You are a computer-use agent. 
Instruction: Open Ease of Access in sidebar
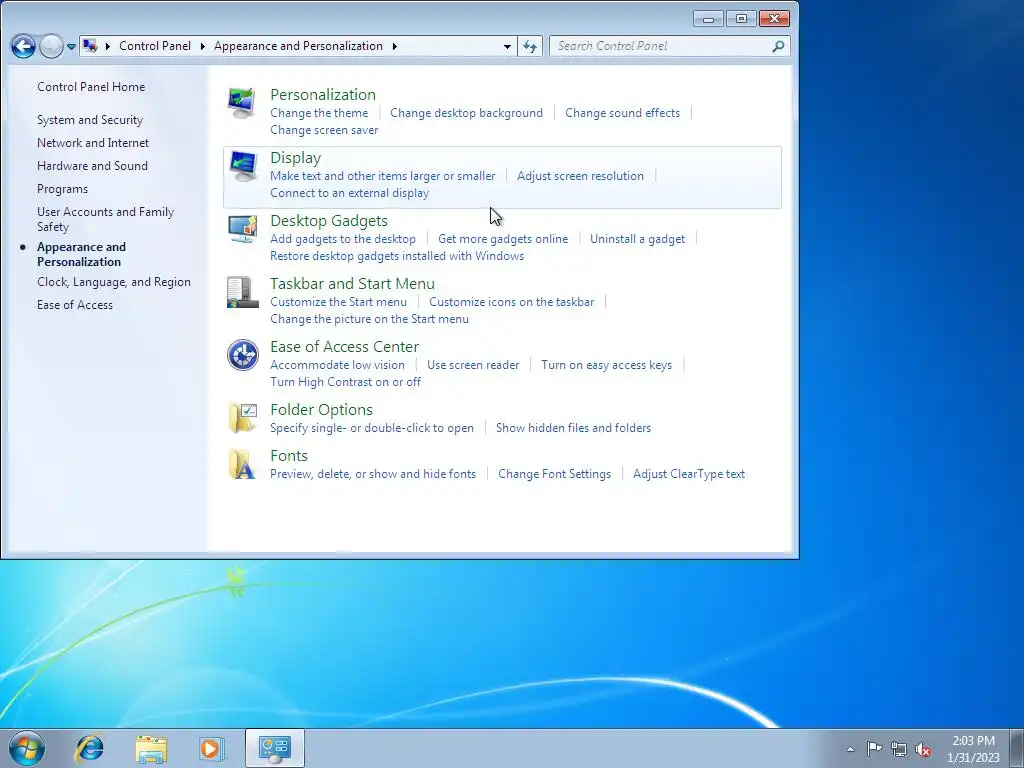74,305
